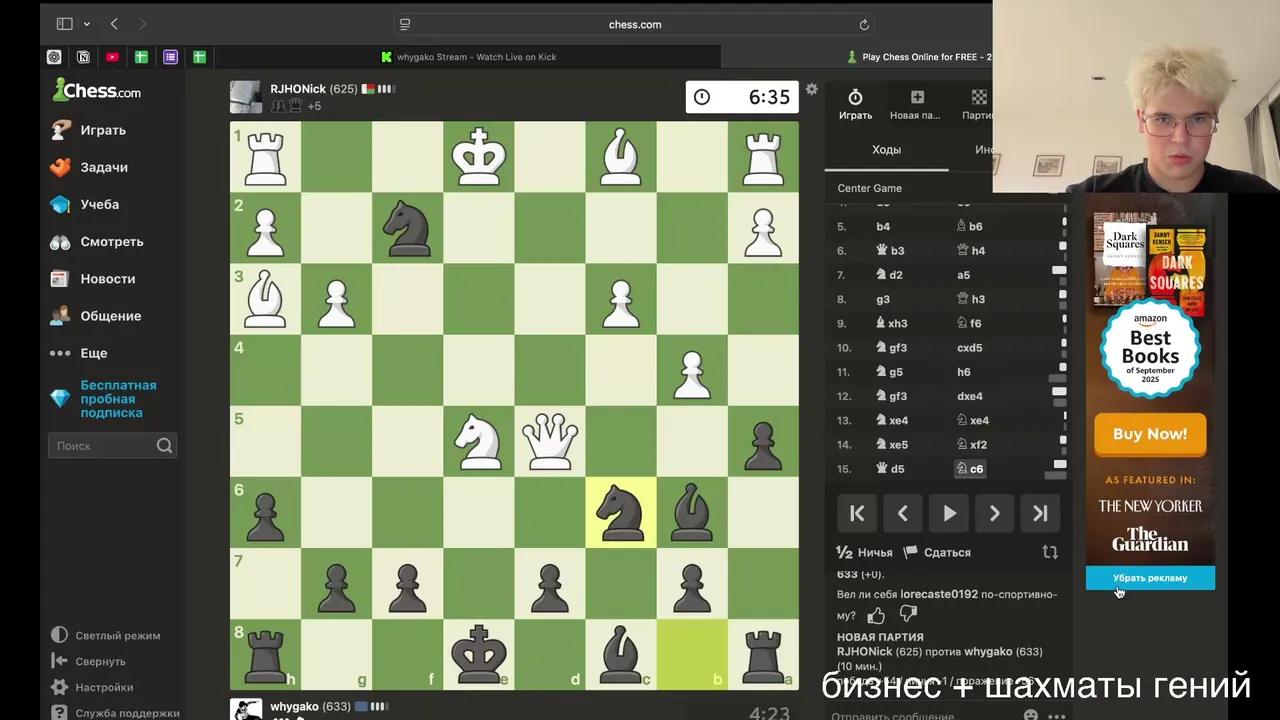1280x720 pixels.
Task: Toggle Светлый режим (light mode)
Action: point(105,635)
